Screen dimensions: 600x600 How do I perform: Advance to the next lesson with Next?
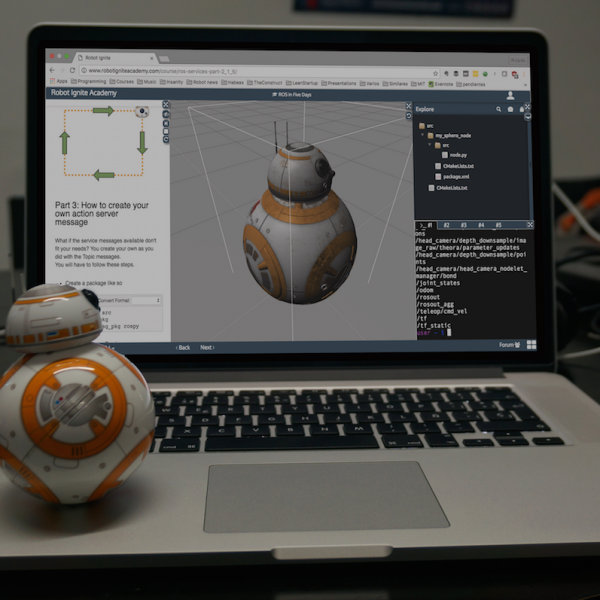(x=207, y=347)
